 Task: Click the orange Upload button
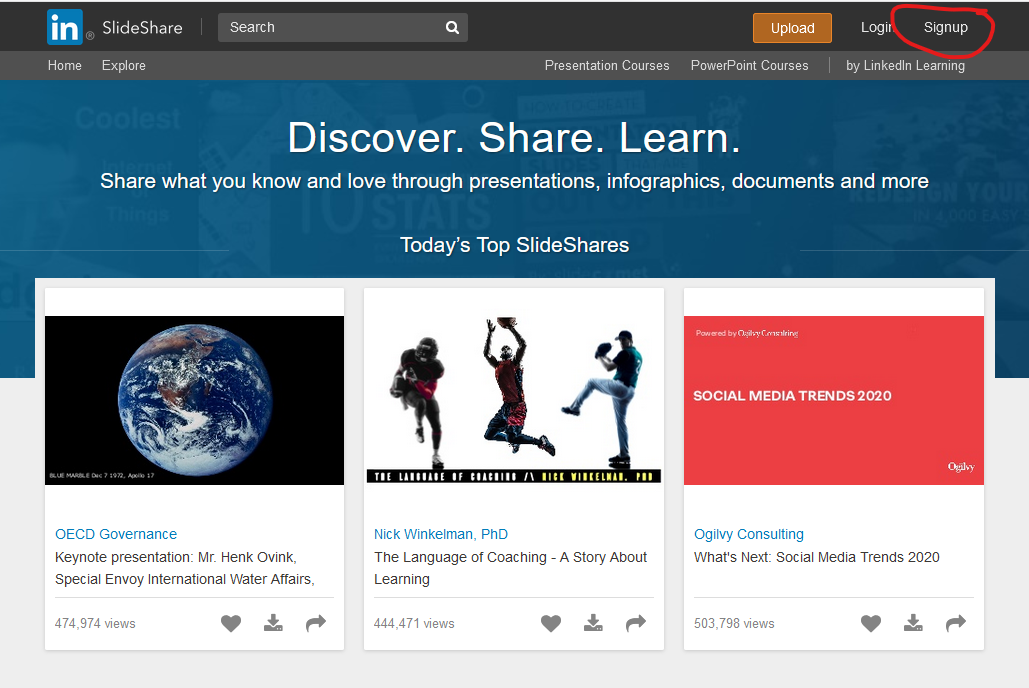click(792, 28)
